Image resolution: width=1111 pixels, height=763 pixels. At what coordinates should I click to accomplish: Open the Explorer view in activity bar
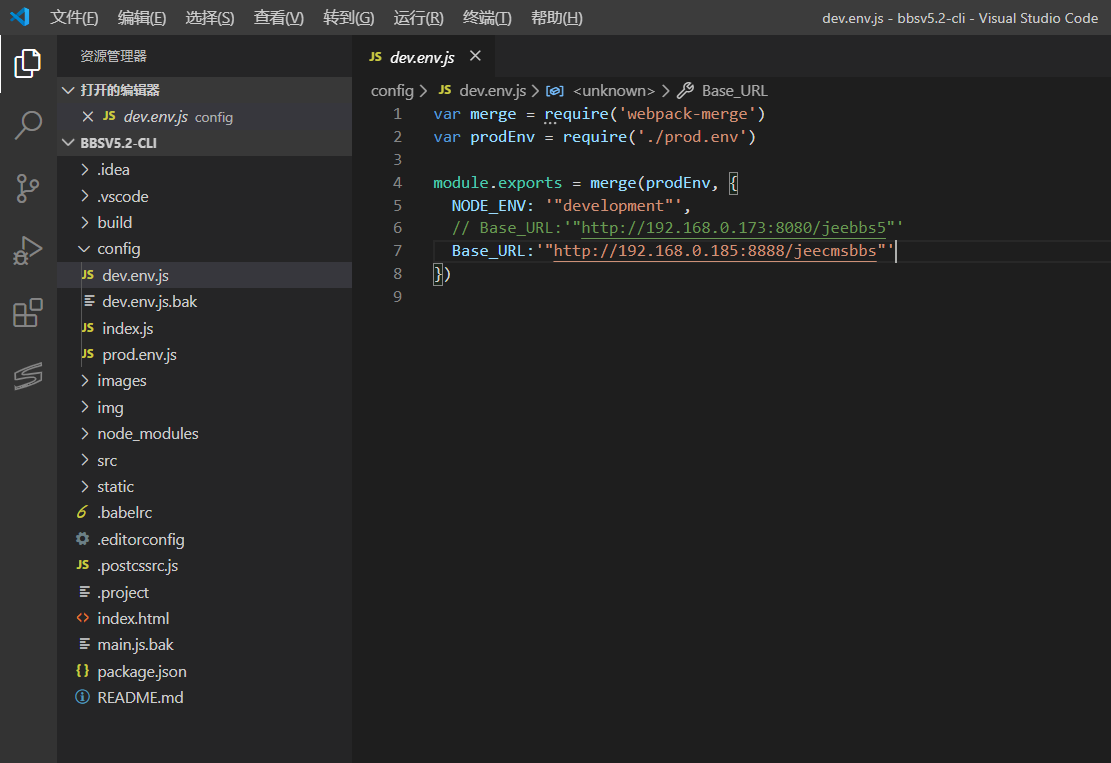pyautogui.click(x=28, y=63)
